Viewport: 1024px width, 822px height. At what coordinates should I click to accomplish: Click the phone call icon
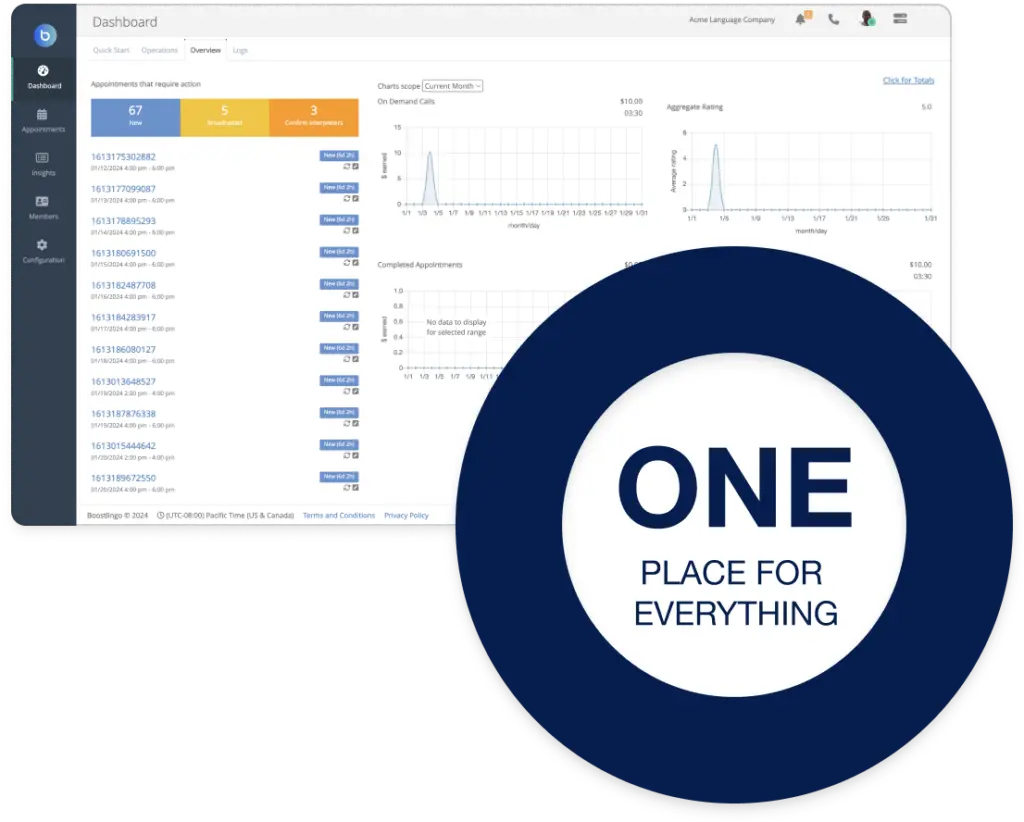pos(833,20)
